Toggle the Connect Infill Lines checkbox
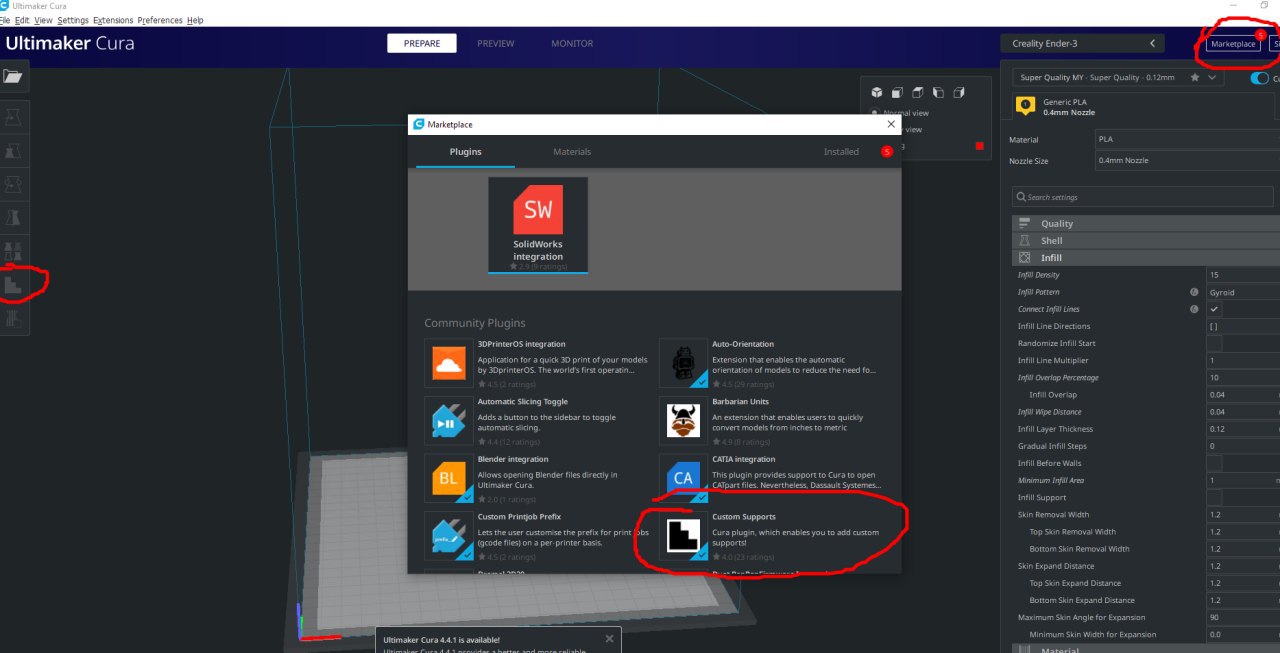Viewport: 1280px width, 653px height. point(1214,309)
